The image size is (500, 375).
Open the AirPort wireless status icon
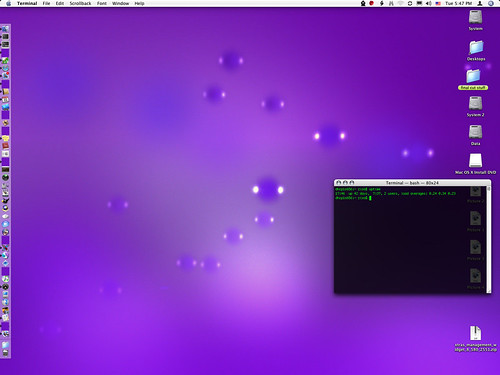[401, 3]
